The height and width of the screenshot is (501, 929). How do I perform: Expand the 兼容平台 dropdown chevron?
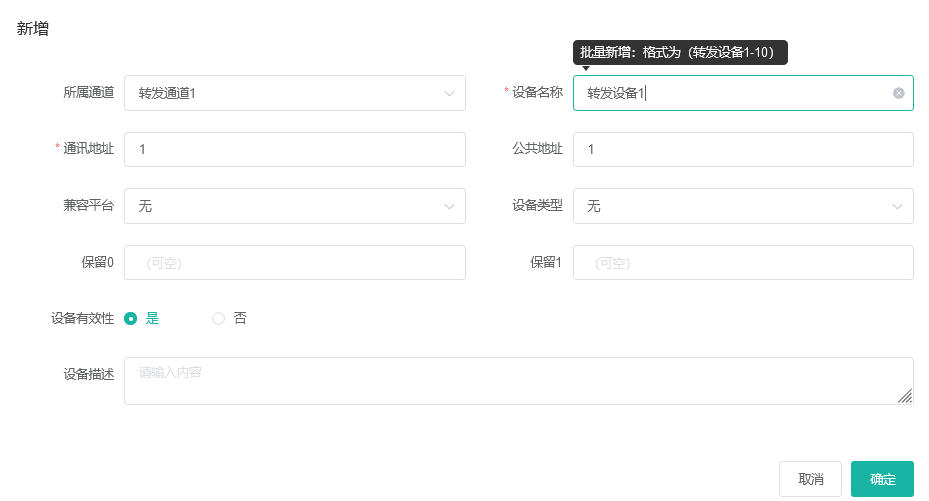tap(449, 207)
